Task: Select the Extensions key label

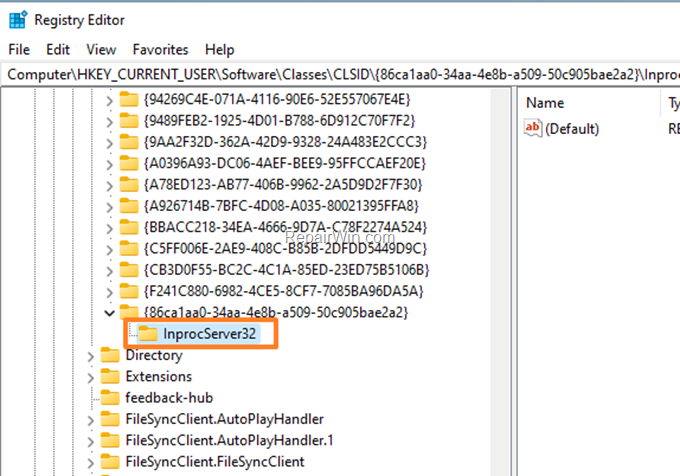Action: [159, 376]
